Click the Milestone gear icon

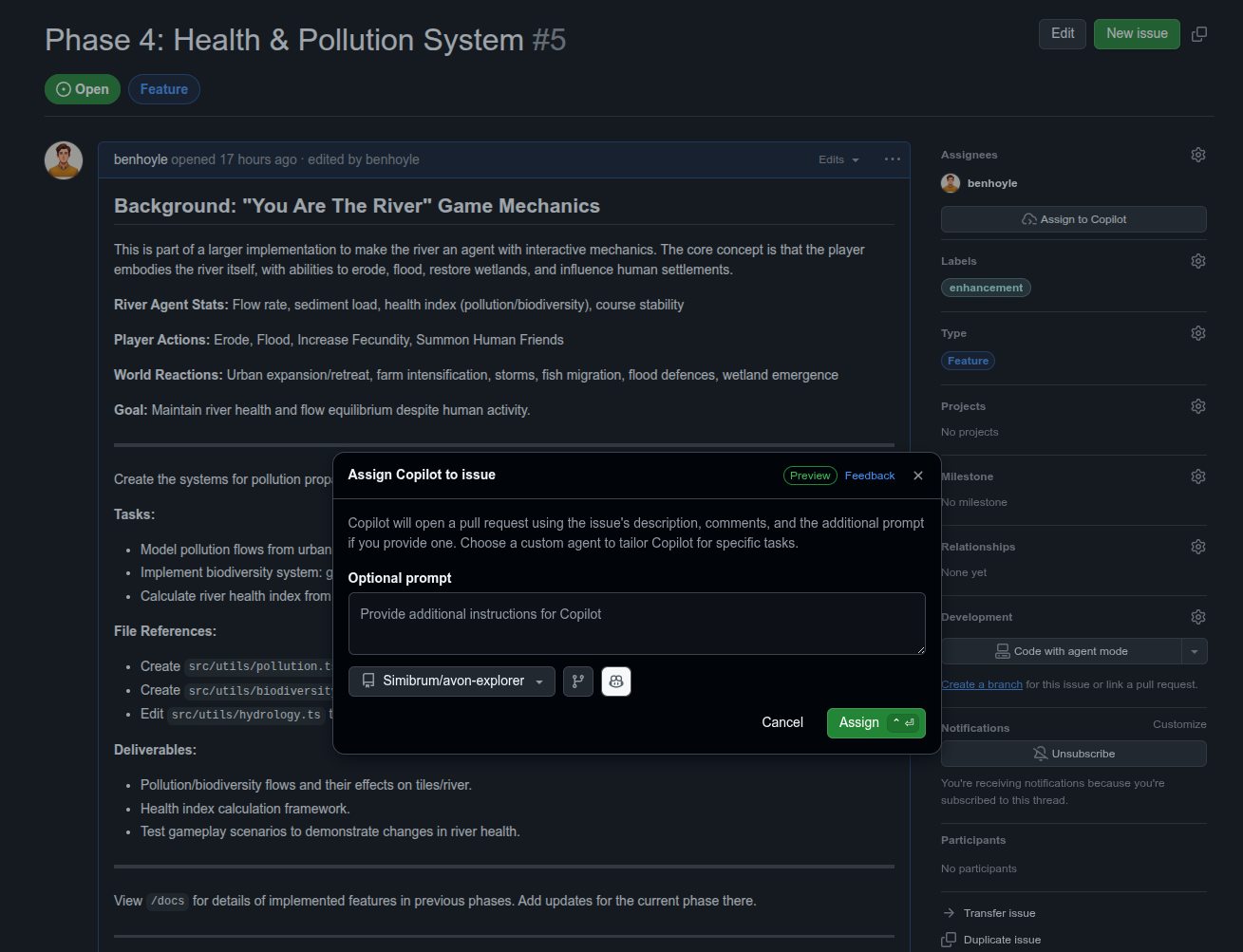1197,476
